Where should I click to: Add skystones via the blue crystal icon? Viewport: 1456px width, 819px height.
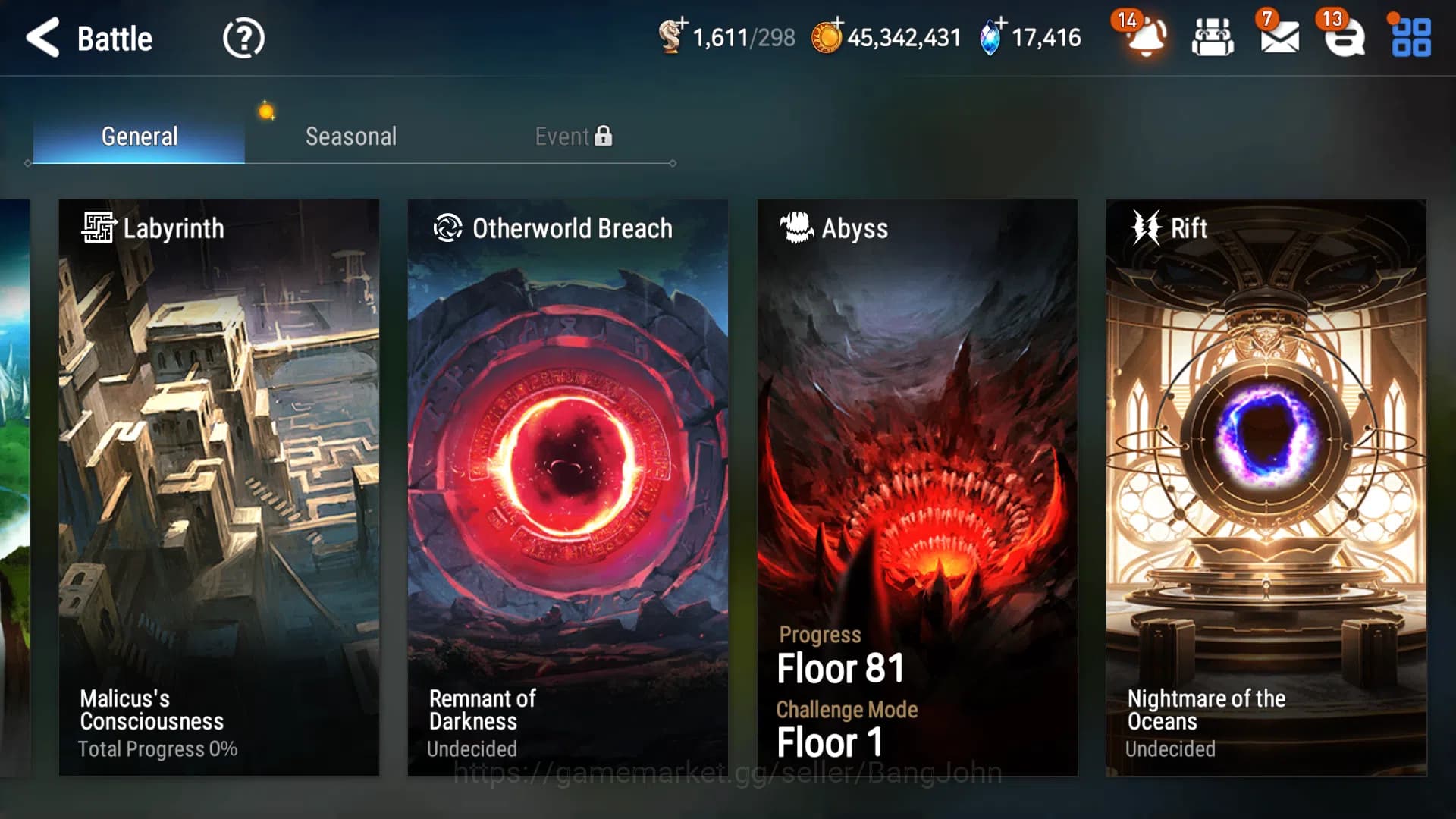[991, 36]
